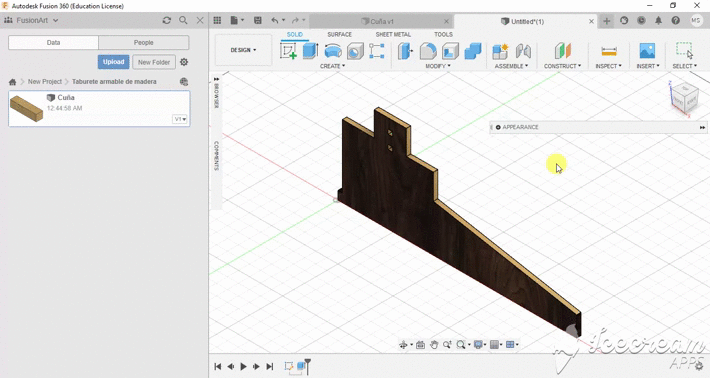This screenshot has height=378, width=710.
Task: Open notifications bell
Action: [658, 20]
